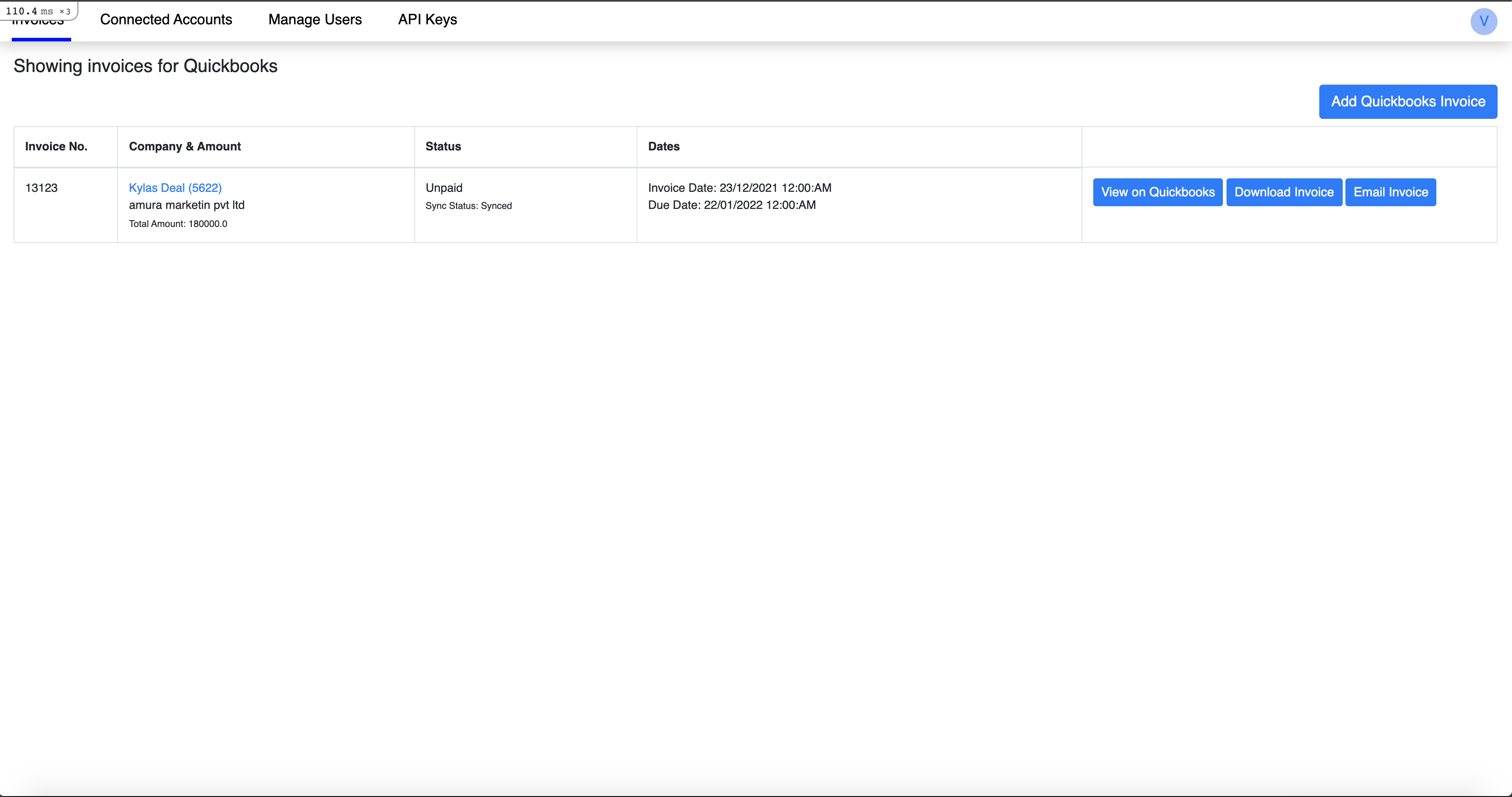Go to Manage Users
The height and width of the screenshot is (797, 1512).
tap(315, 19)
